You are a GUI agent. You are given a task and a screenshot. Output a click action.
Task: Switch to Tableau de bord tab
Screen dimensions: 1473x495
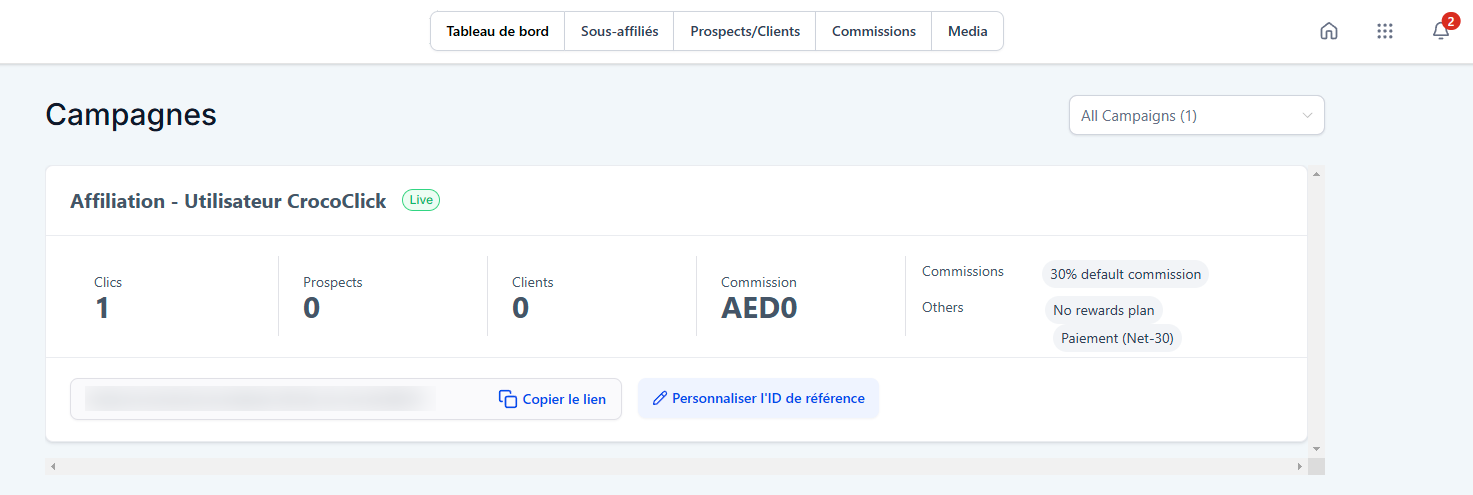[497, 31]
